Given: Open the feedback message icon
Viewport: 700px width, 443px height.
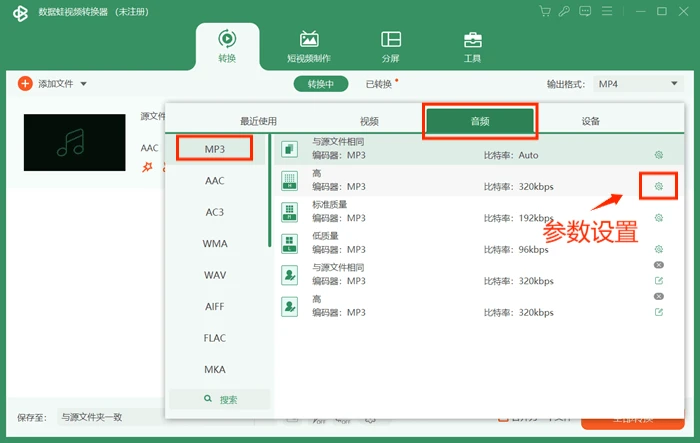Looking at the screenshot, I should 585,11.
